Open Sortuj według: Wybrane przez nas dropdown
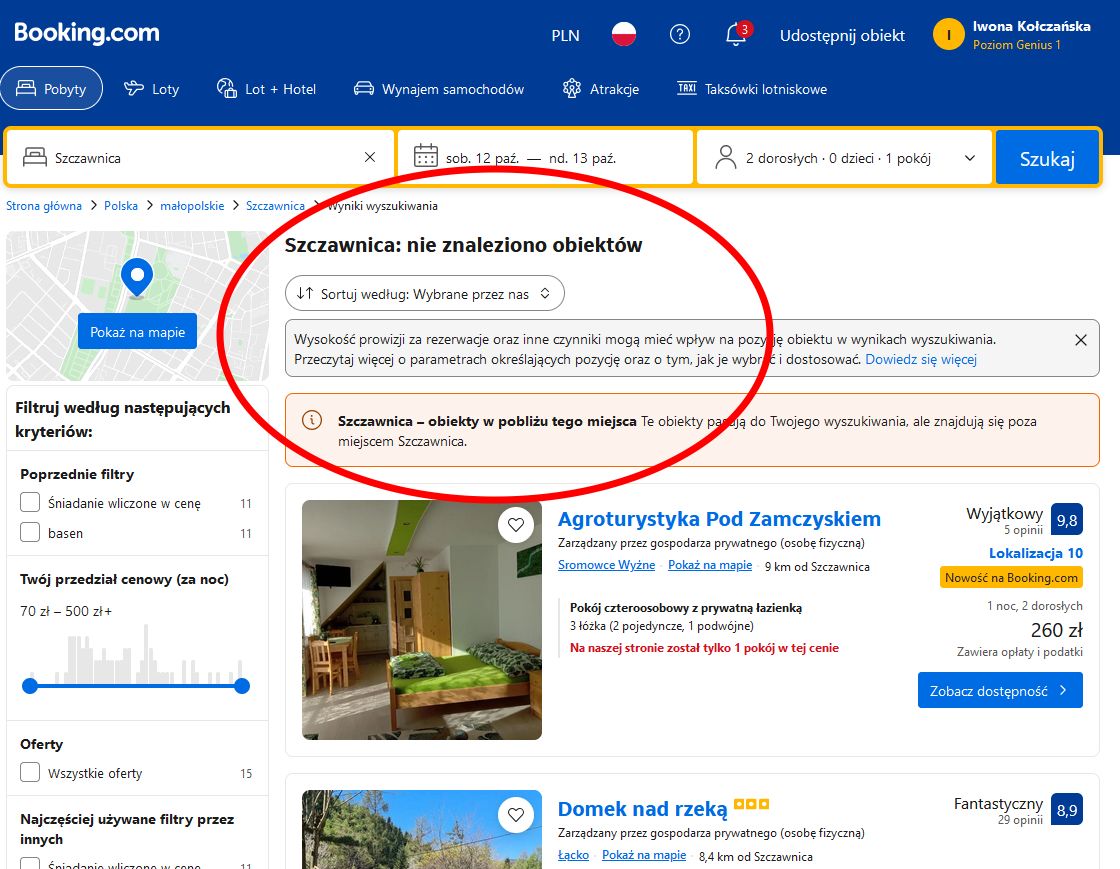This screenshot has height=869, width=1120. (424, 293)
